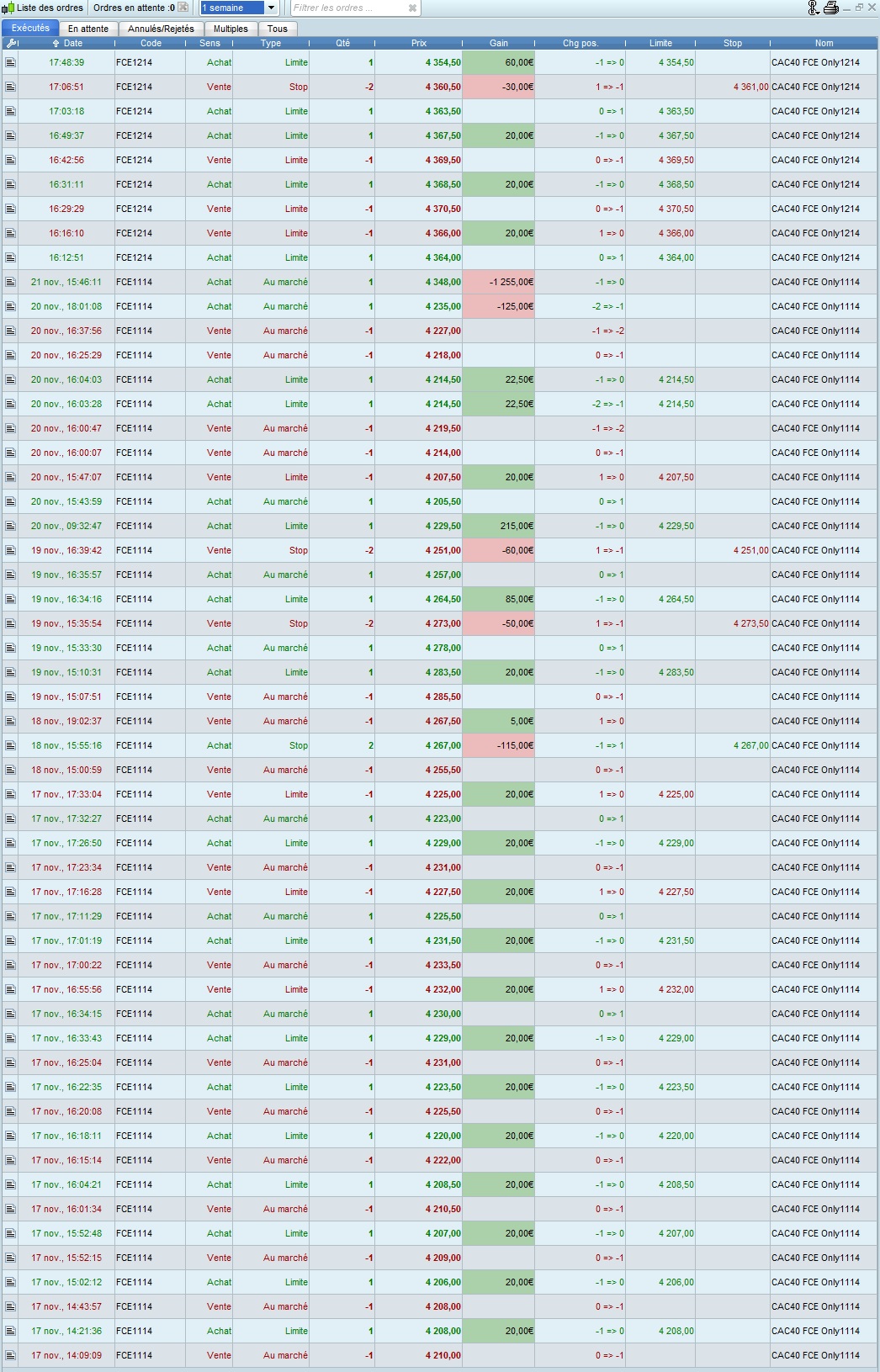Open details icon for the 17:06:51 order

[x=10, y=87]
